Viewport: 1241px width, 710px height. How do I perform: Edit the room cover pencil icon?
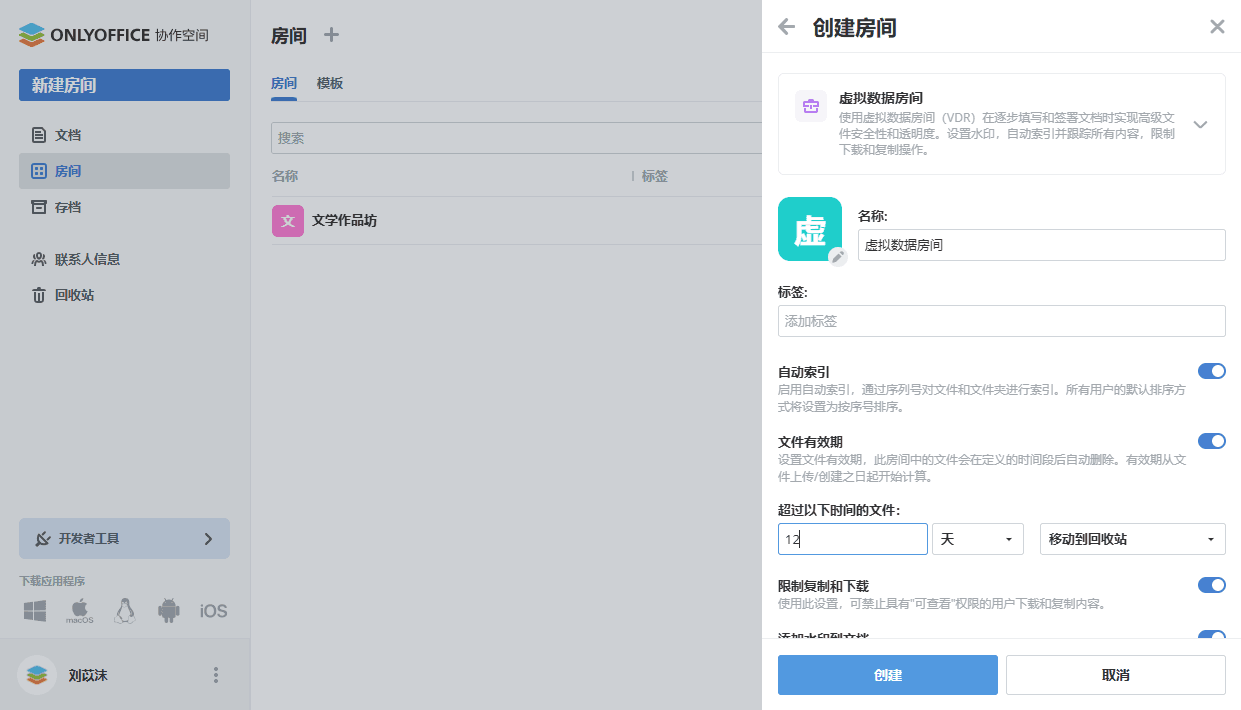838,256
